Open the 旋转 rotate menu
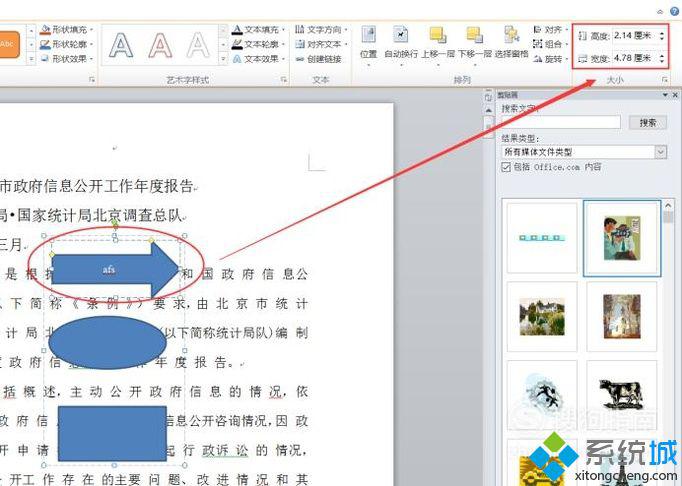The height and width of the screenshot is (486, 682). click(x=550, y=58)
